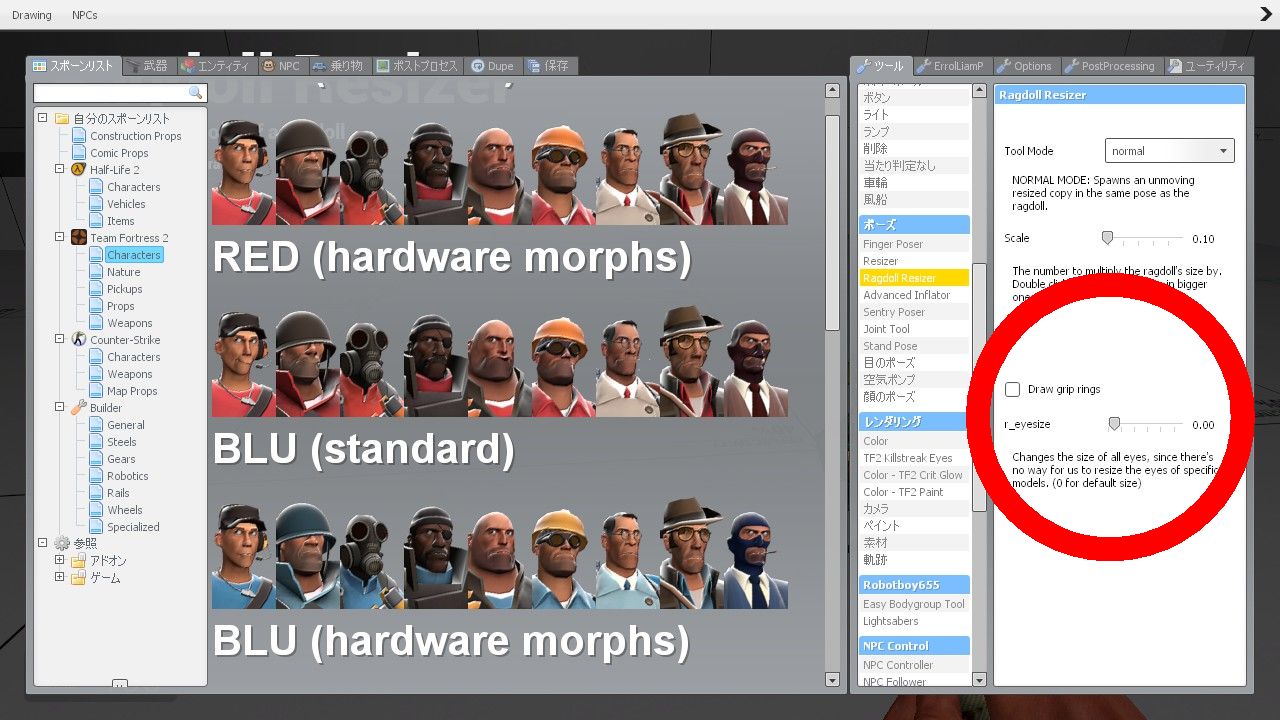Open the Comic Props spawnlist
Viewport: 1280px width, 720px height.
[x=119, y=153]
